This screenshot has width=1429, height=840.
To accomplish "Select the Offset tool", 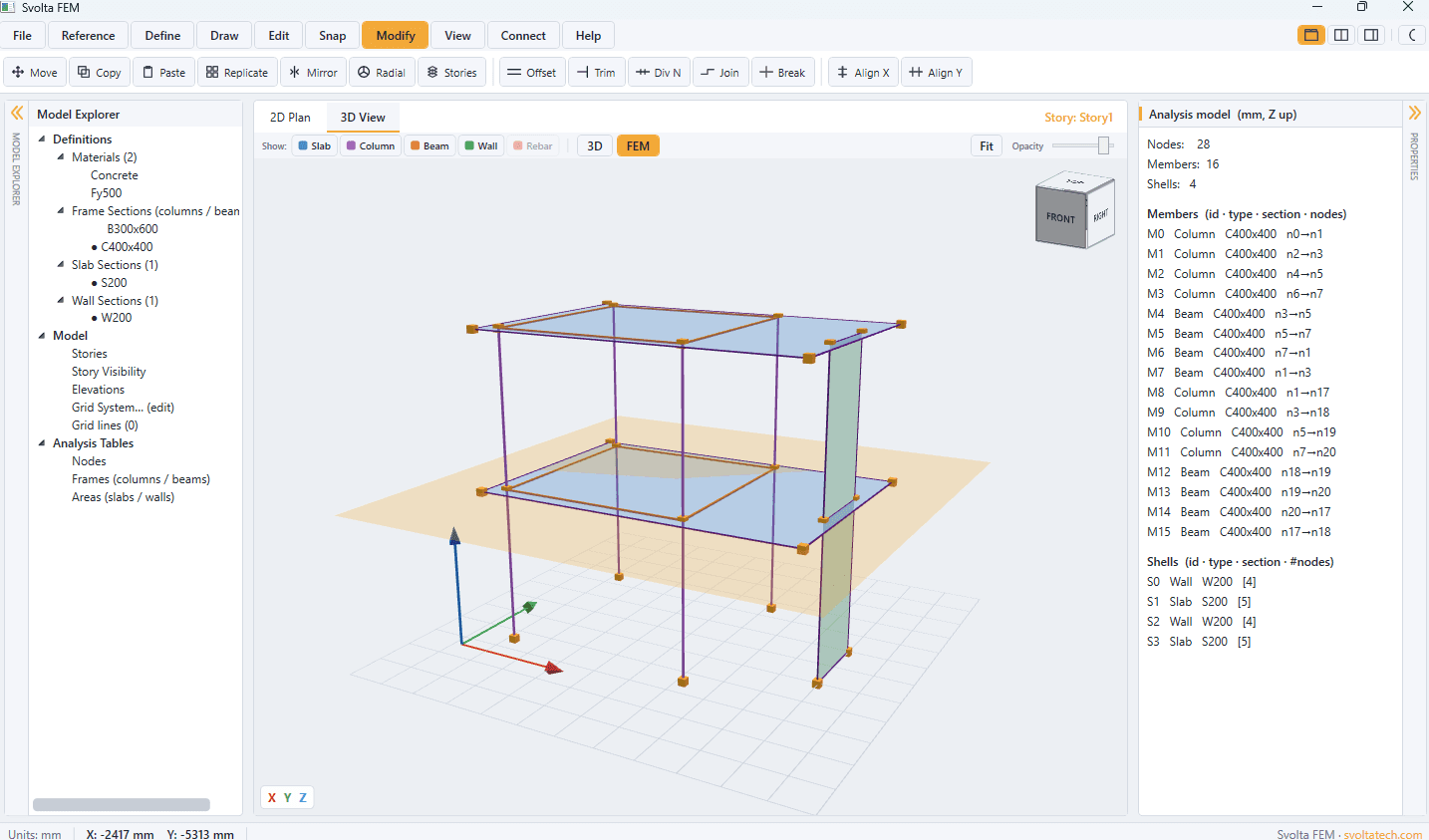I will 532,73.
